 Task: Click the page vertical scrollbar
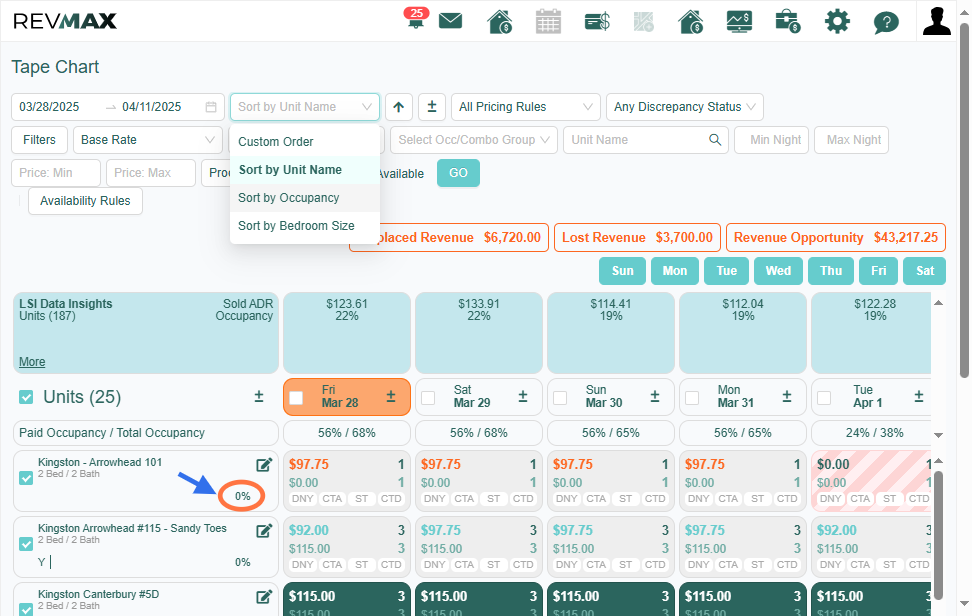click(964, 201)
